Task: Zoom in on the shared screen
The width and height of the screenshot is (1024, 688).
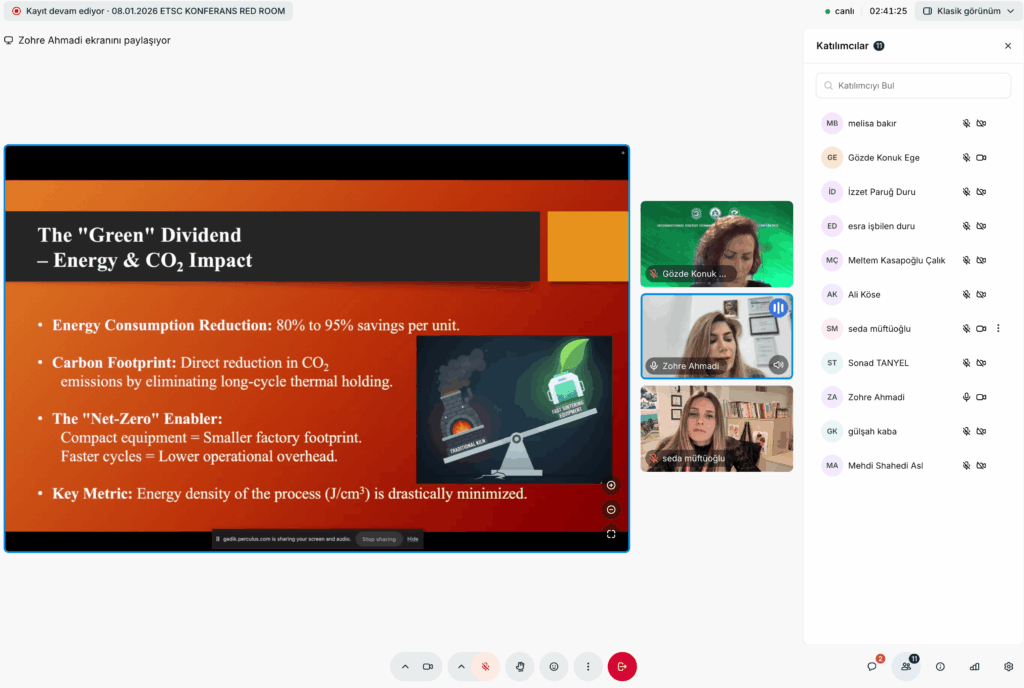Action: (x=611, y=485)
